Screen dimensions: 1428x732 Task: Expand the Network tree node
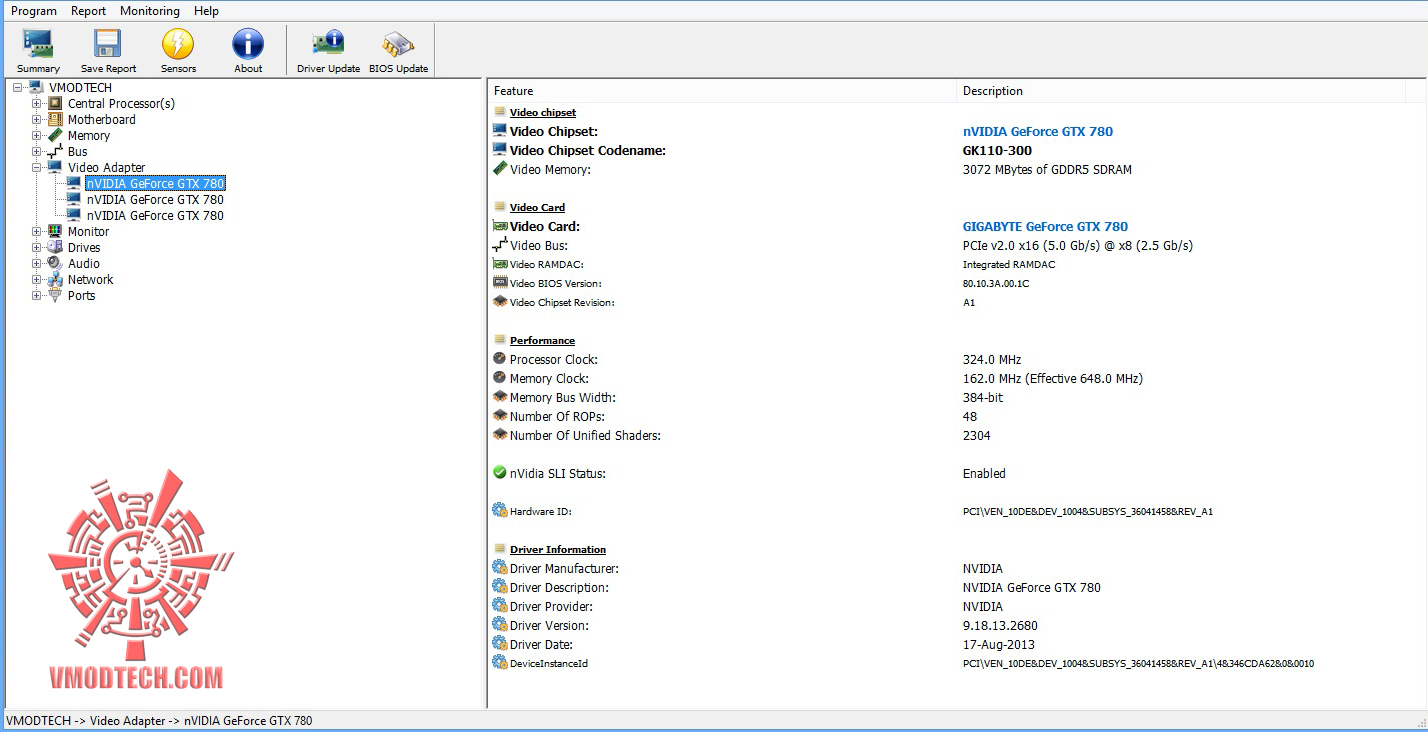click(x=37, y=280)
